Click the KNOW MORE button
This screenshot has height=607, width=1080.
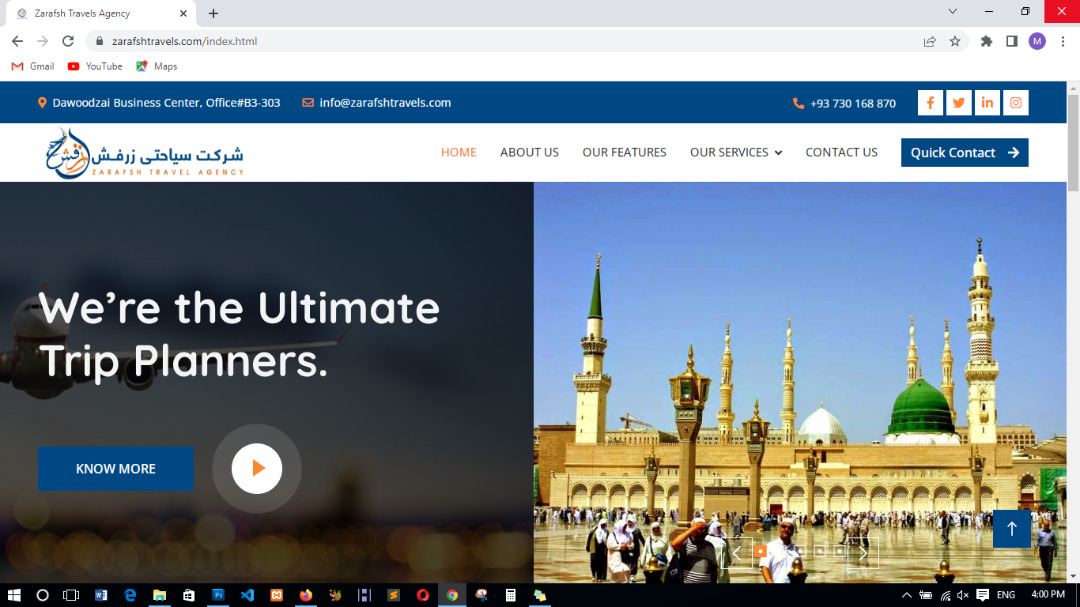coord(116,469)
